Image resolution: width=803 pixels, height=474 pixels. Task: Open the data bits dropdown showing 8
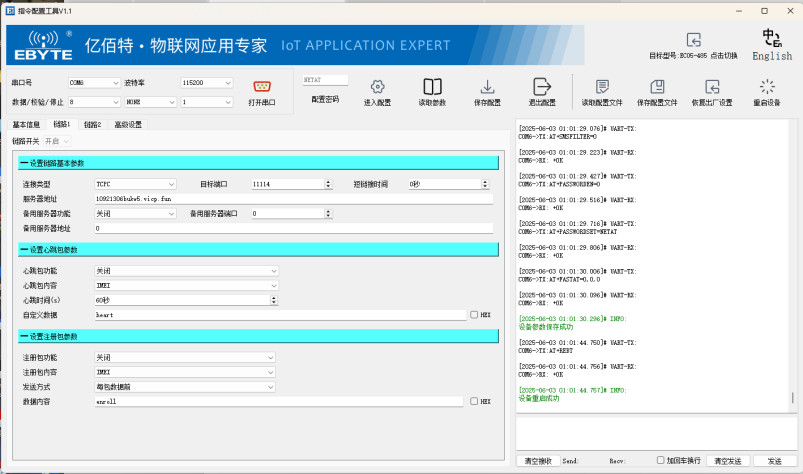pos(94,102)
